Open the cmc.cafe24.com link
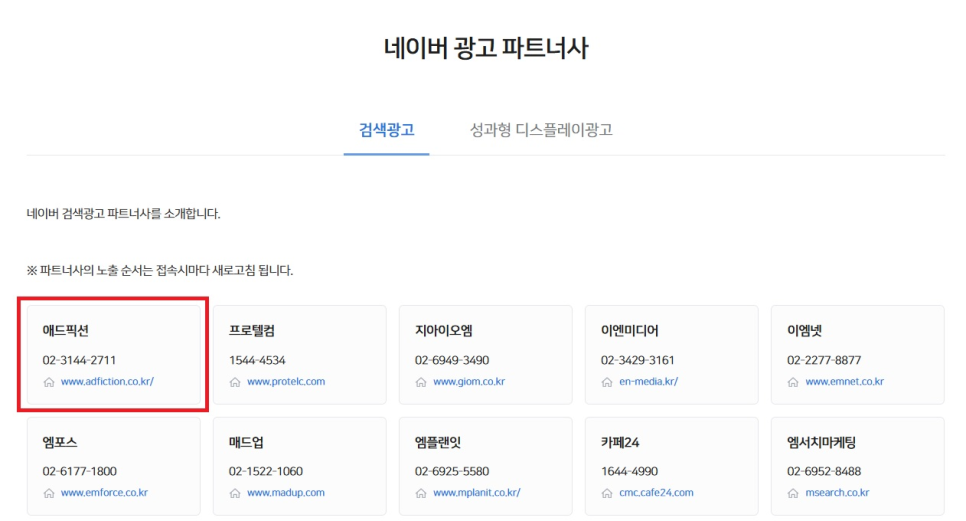 tap(656, 492)
